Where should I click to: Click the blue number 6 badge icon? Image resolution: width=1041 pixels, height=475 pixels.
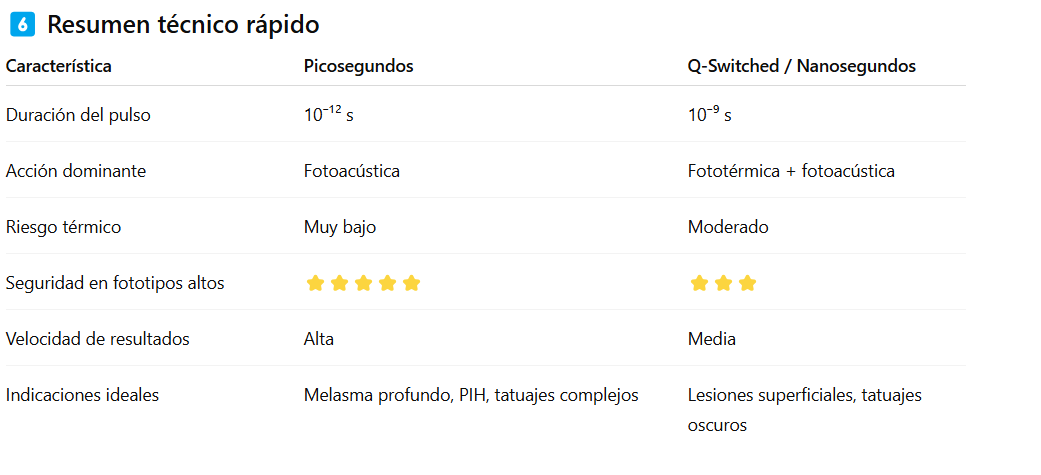click(x=22, y=25)
